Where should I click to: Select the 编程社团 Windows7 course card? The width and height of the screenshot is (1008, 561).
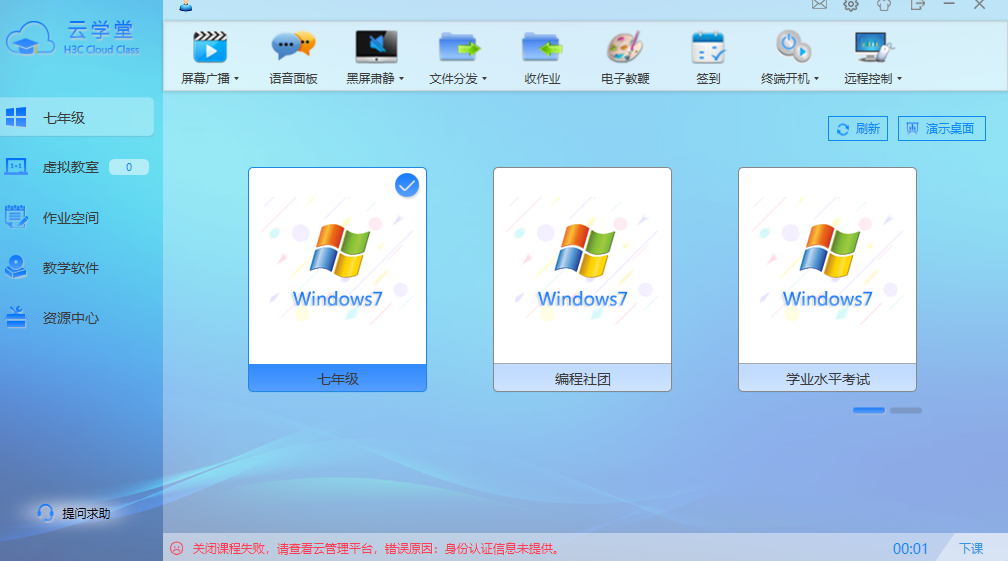582,280
